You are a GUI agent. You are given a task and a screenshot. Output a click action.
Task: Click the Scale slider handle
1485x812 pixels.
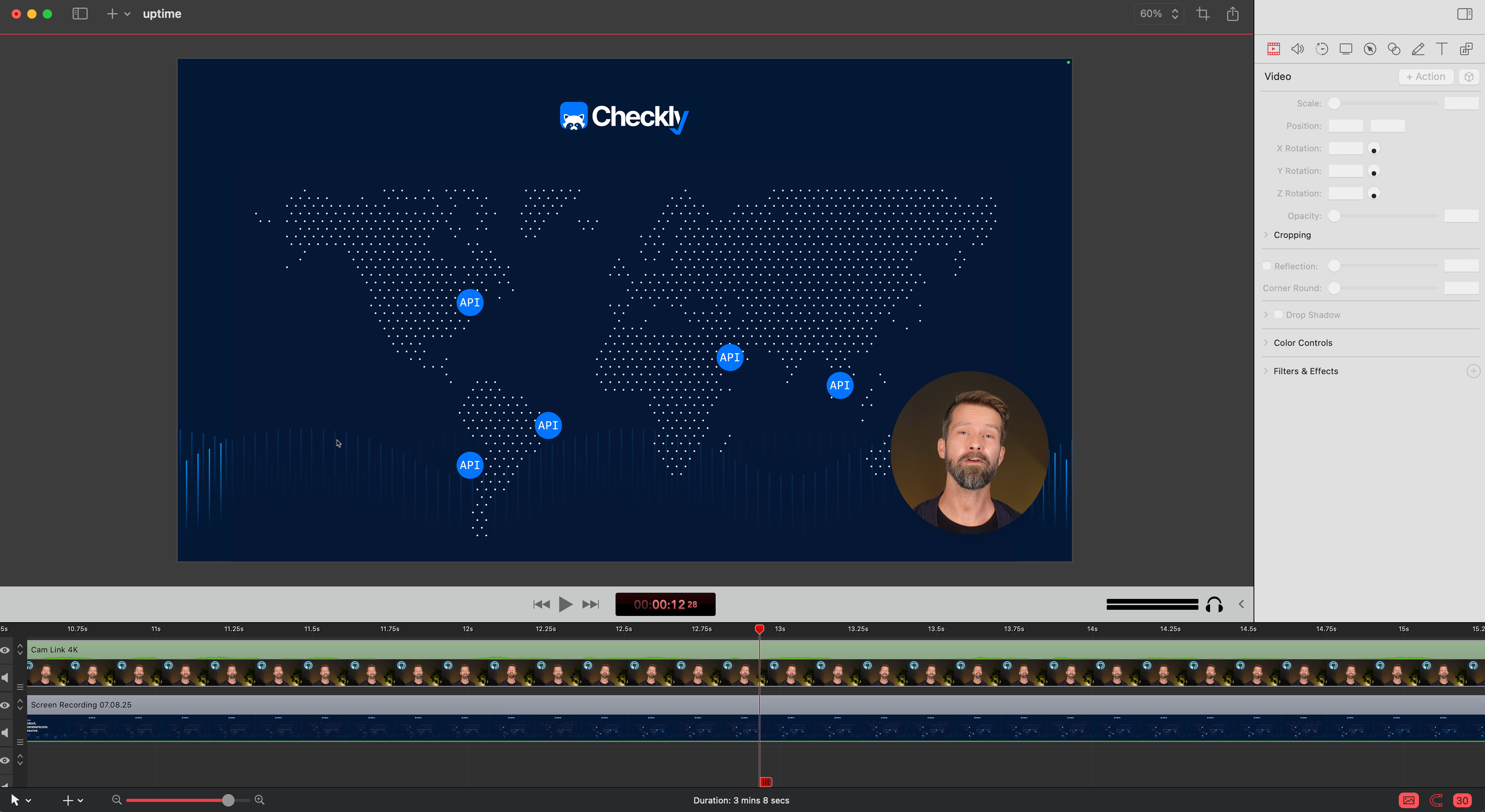1334,103
